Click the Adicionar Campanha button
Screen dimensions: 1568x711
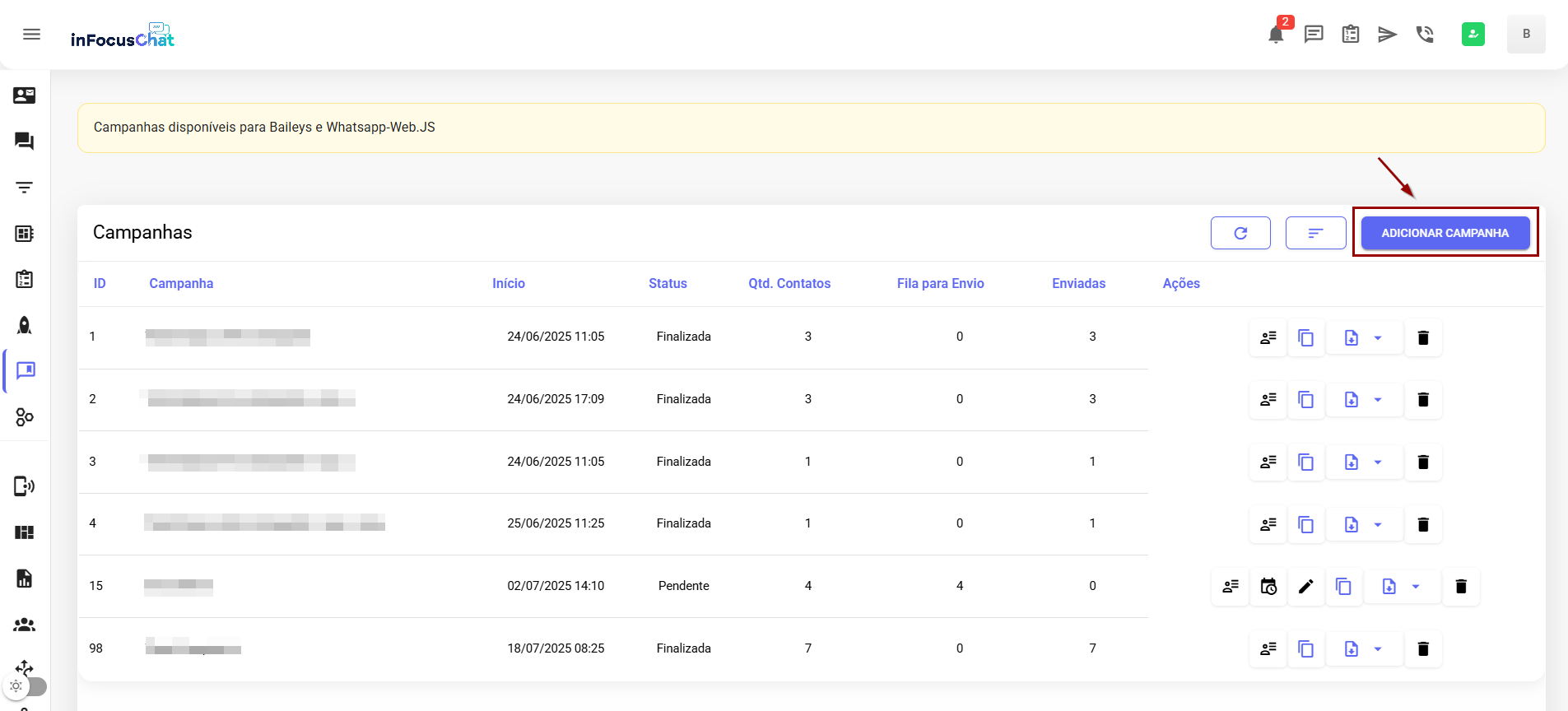[1445, 233]
